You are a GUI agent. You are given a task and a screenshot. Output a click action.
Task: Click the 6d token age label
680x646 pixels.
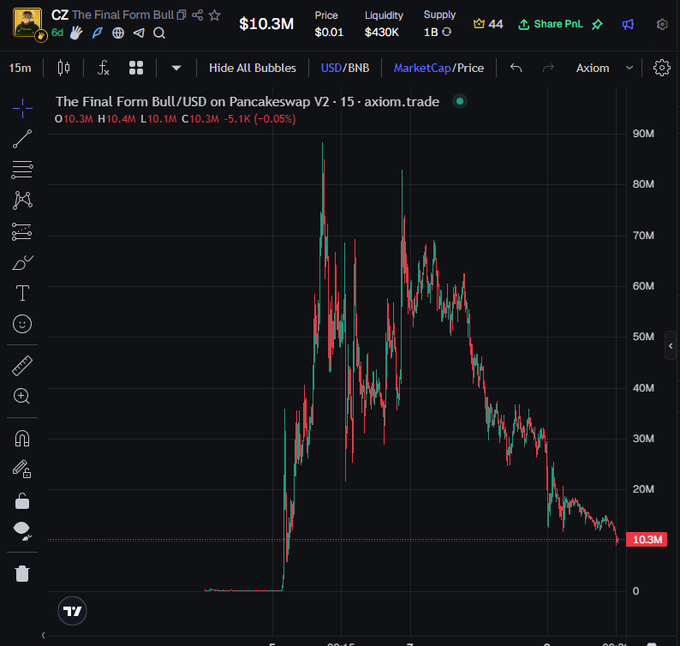(x=57, y=33)
